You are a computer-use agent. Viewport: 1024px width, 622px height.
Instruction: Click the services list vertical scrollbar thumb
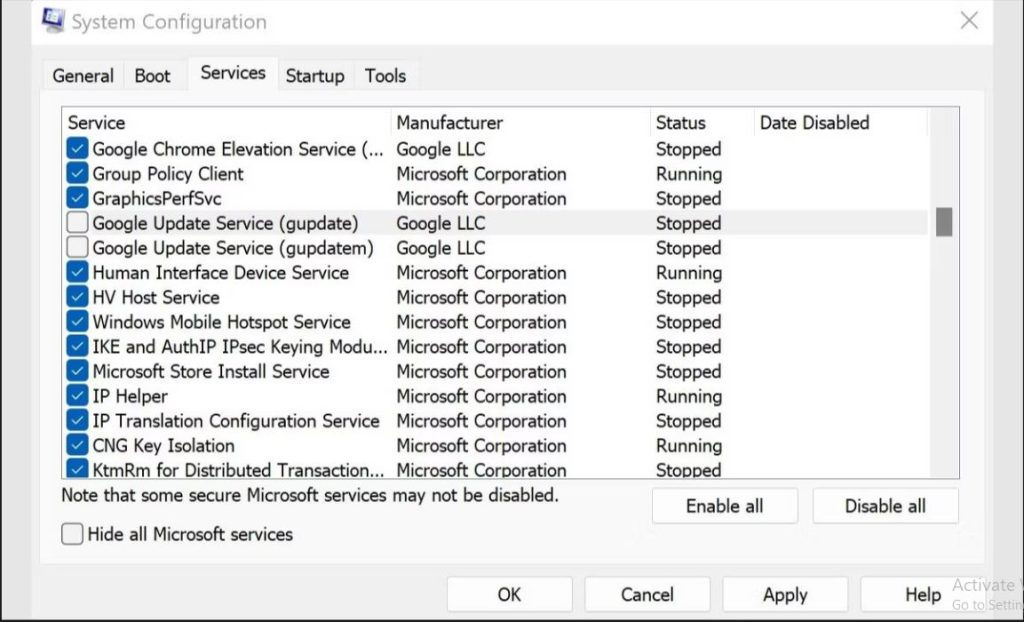944,222
